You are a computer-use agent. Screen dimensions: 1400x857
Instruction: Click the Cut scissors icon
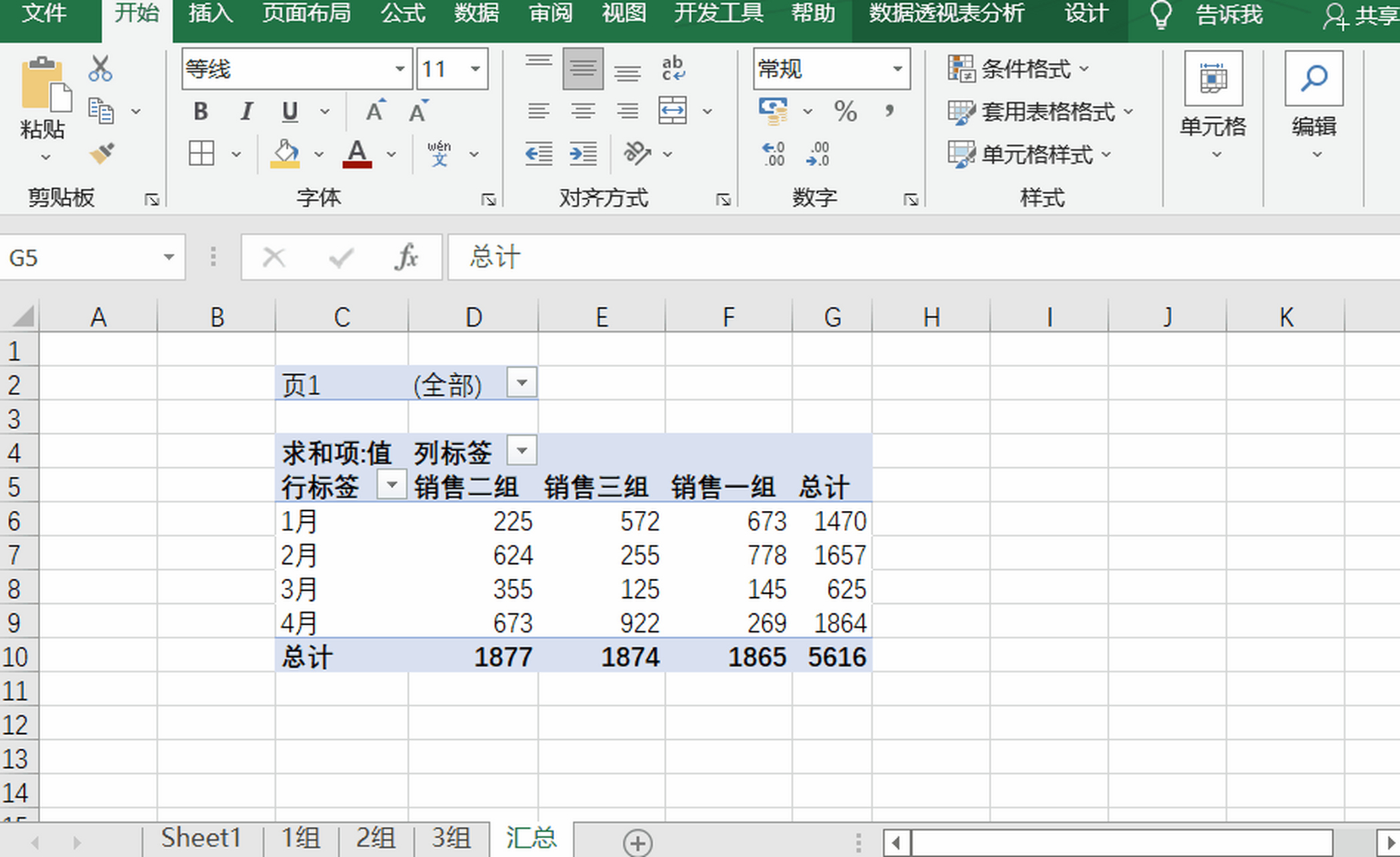100,68
